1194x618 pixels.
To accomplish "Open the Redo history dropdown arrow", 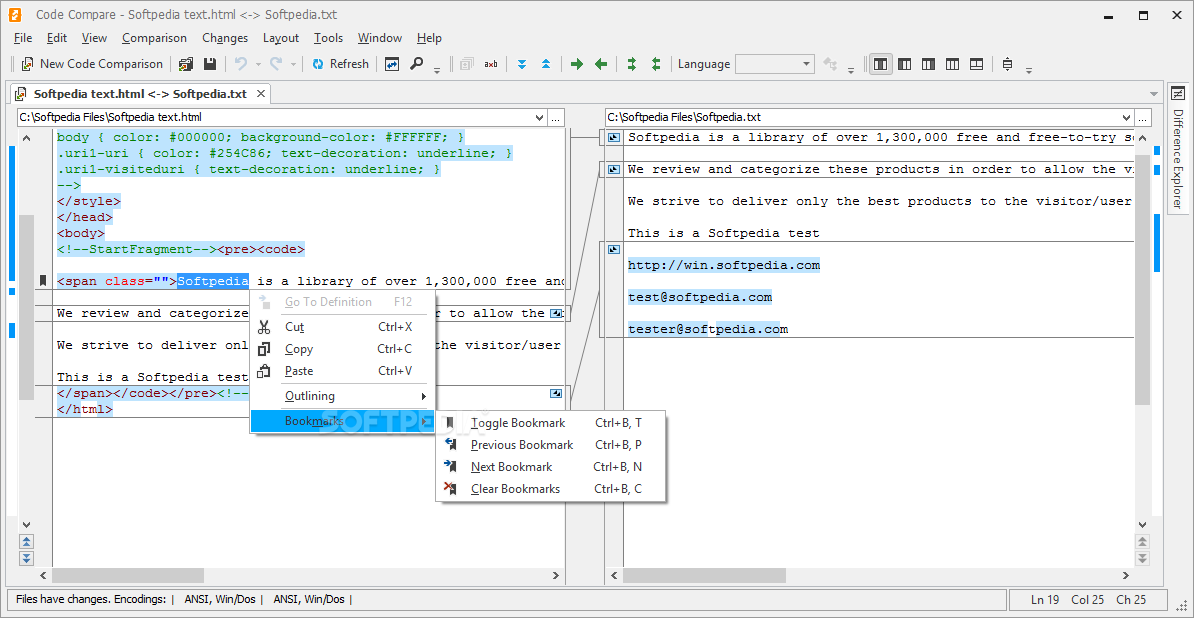I will (293, 65).
